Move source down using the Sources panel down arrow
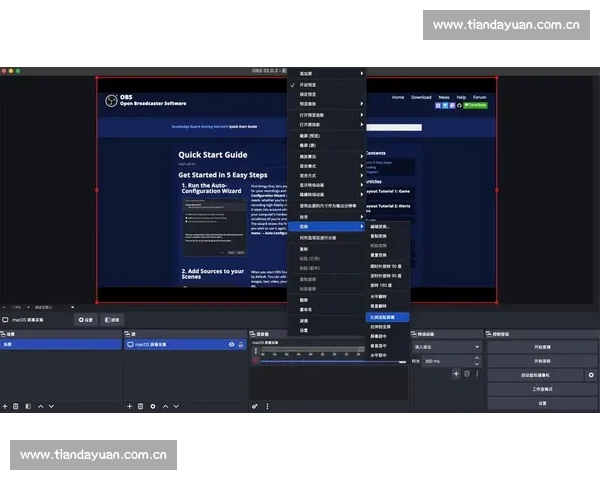 pos(176,406)
